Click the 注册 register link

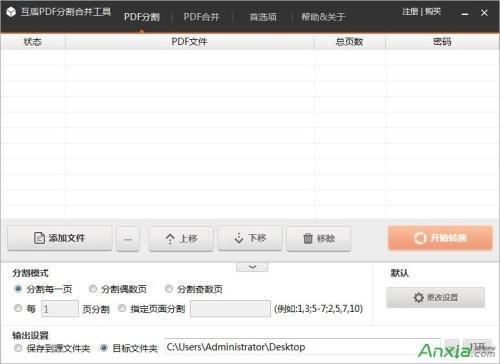click(x=410, y=12)
